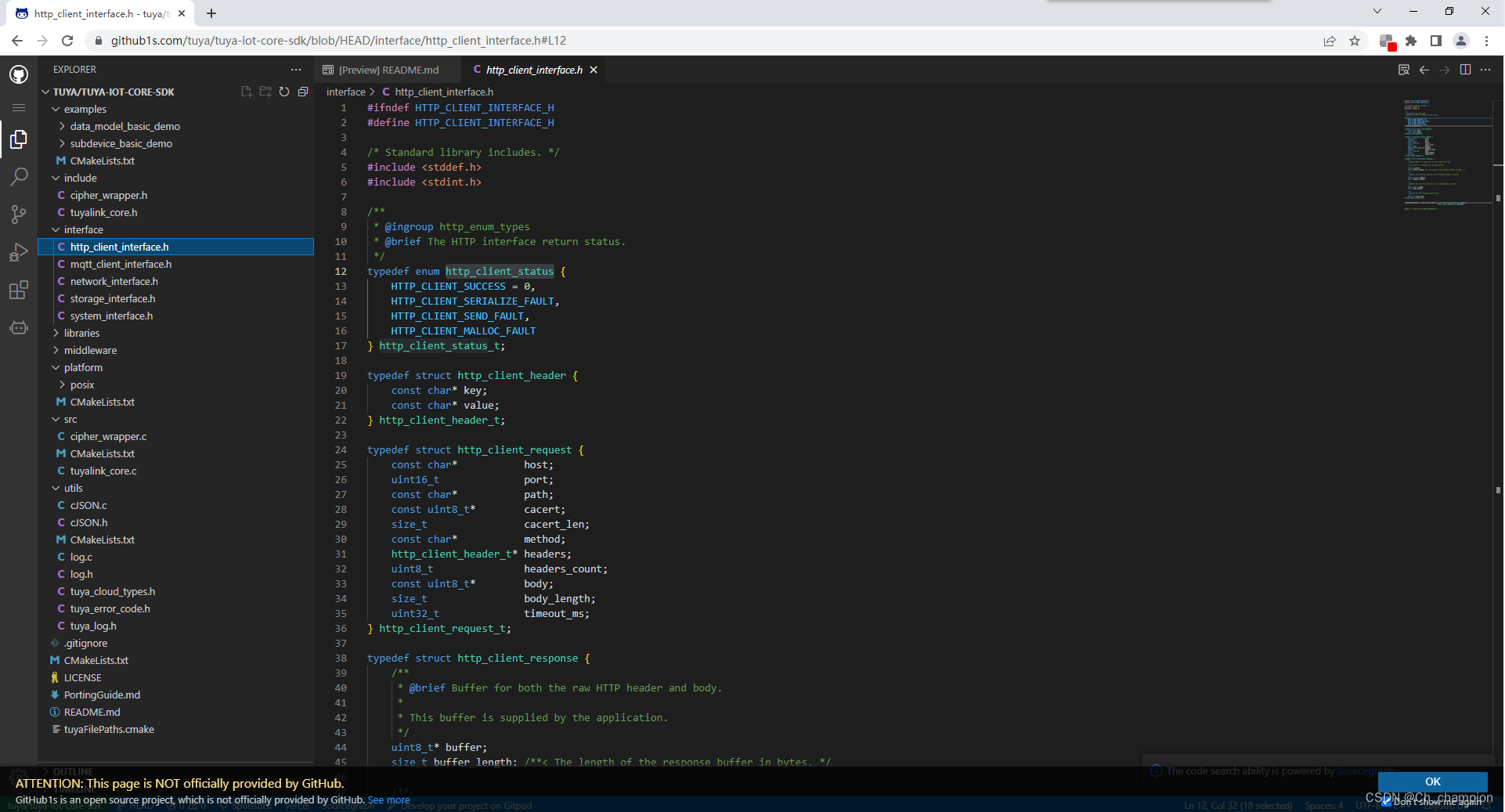Image resolution: width=1505 pixels, height=812 pixels.
Task: Click the find-in-file editor action icon
Action: point(1404,70)
